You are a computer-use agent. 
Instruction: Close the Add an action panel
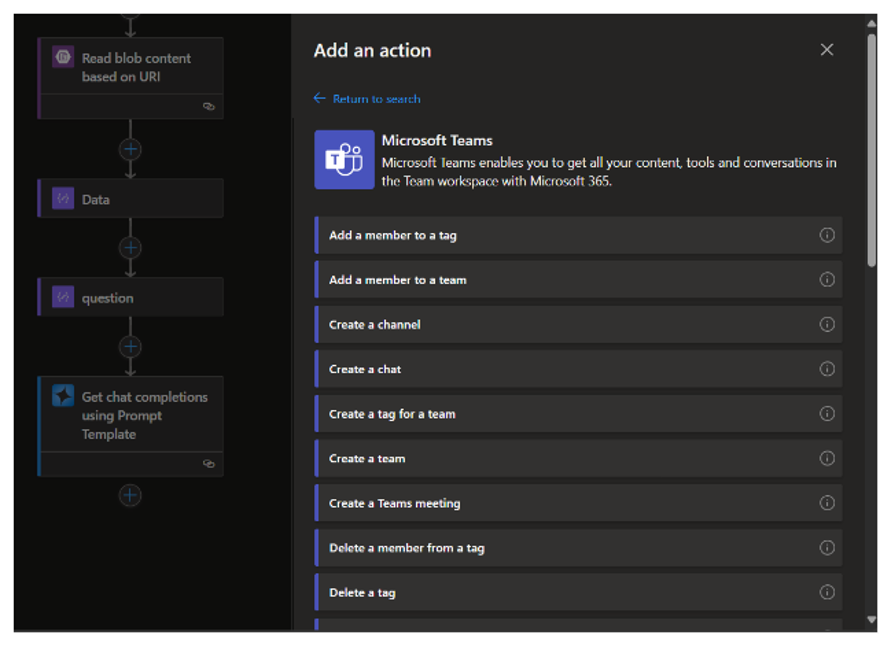(827, 50)
